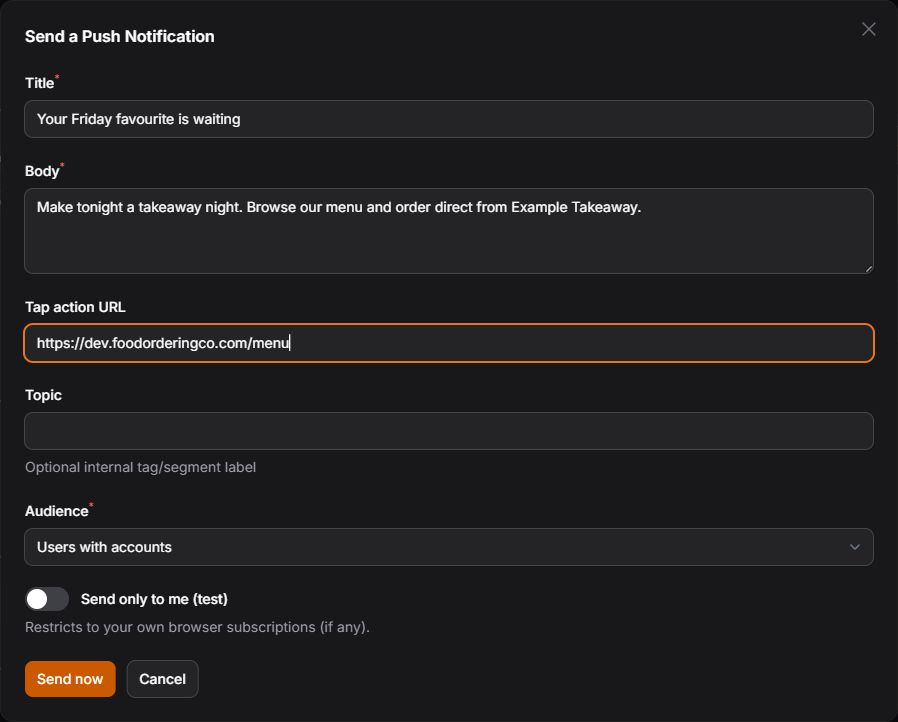Image resolution: width=898 pixels, height=722 pixels.
Task: Send the notification with Send now
Action: pyautogui.click(x=70, y=679)
